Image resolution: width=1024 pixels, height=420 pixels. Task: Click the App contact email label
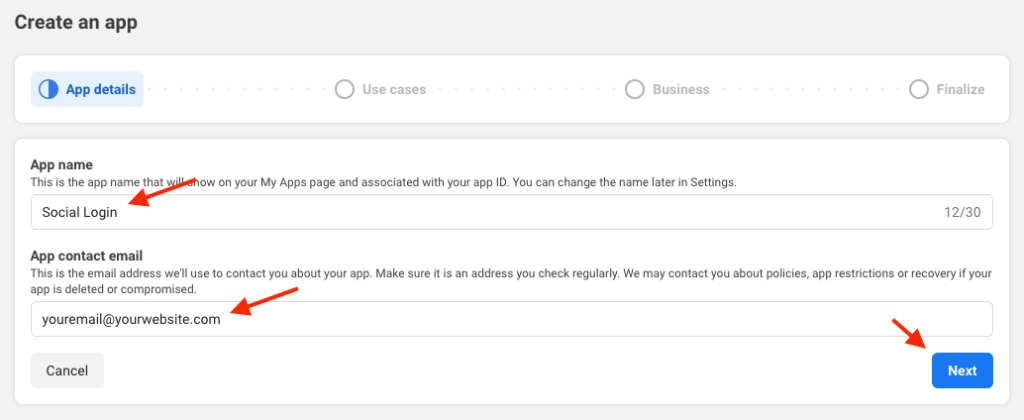click(x=86, y=255)
